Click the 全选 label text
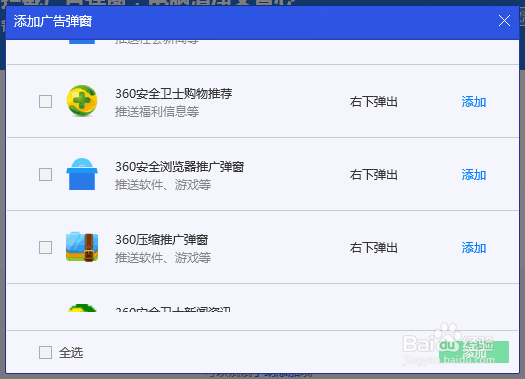 pyautogui.click(x=71, y=353)
